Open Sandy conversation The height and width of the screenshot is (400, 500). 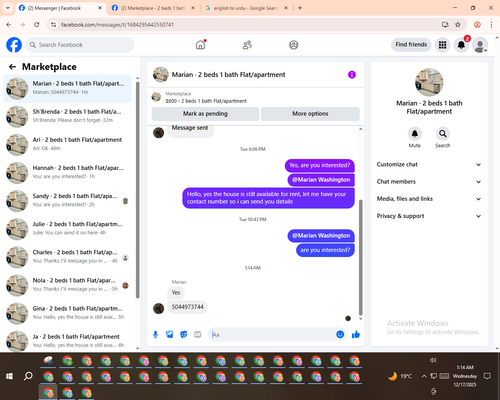pos(68,201)
